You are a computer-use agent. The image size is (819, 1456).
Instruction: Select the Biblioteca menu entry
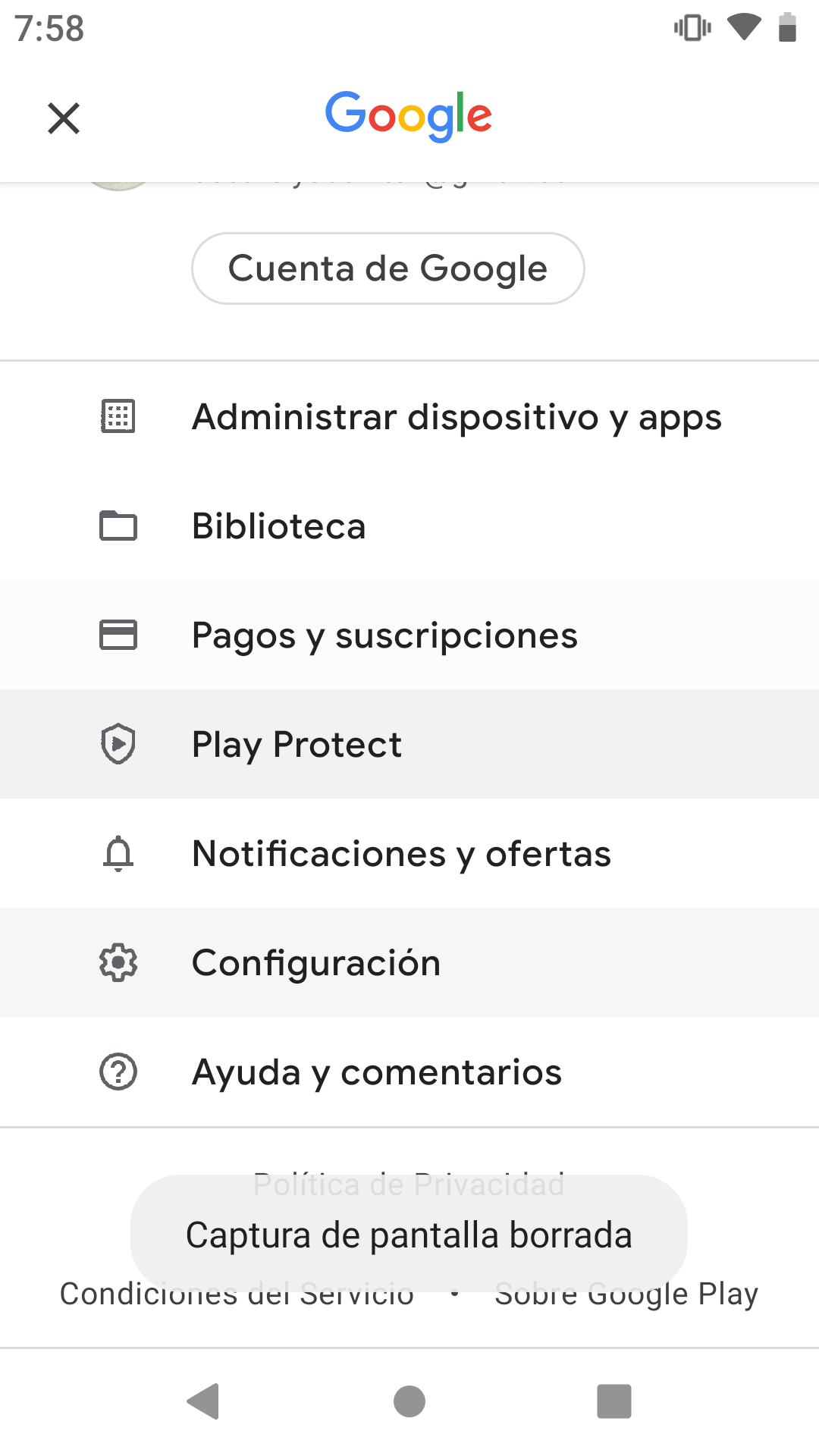point(409,526)
